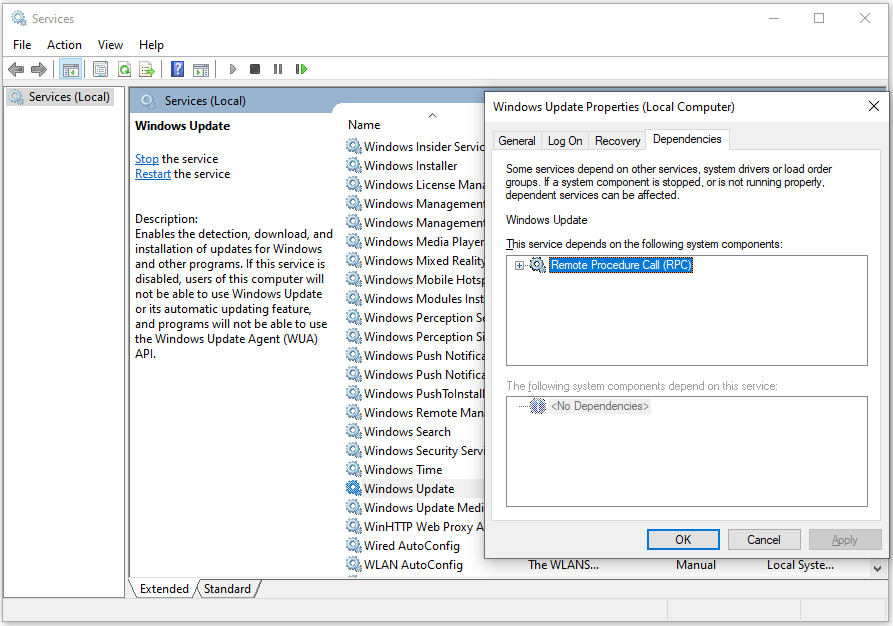Click the Restart the service link
Viewport: 893px width, 626px height.
pyautogui.click(x=153, y=174)
